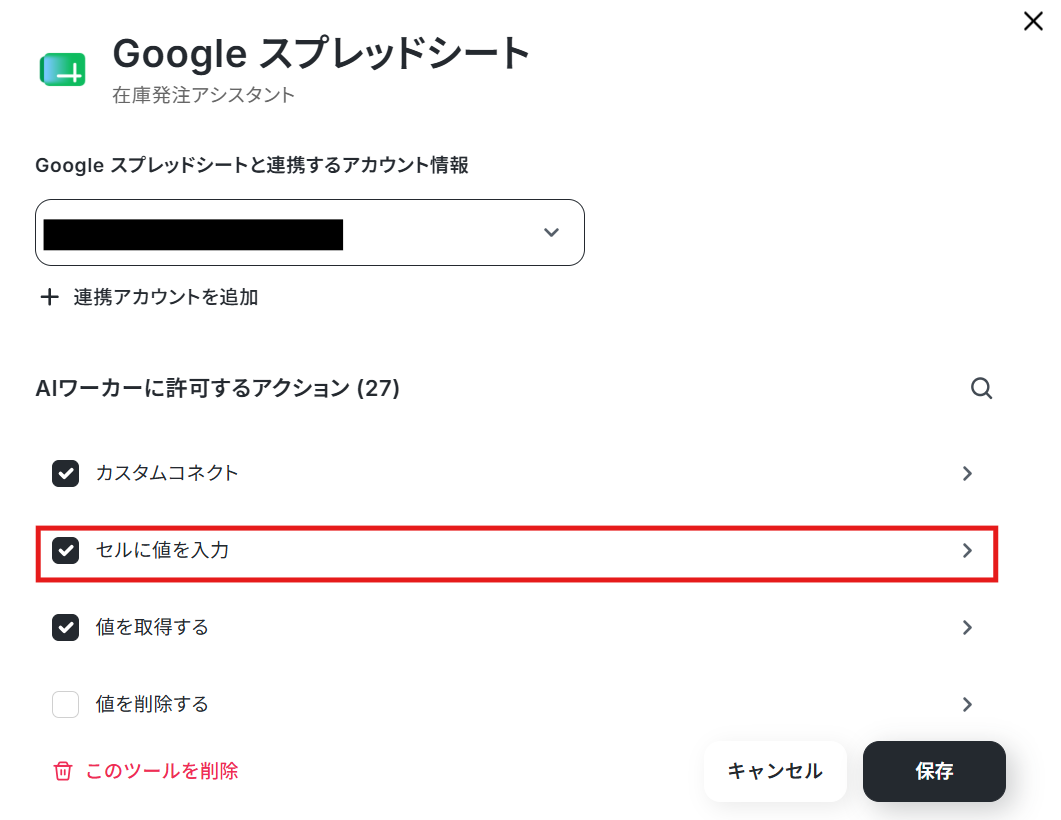Image resolution: width=1061 pixels, height=820 pixels.
Task: Click the このツールを削除 link
Action: point(162,771)
